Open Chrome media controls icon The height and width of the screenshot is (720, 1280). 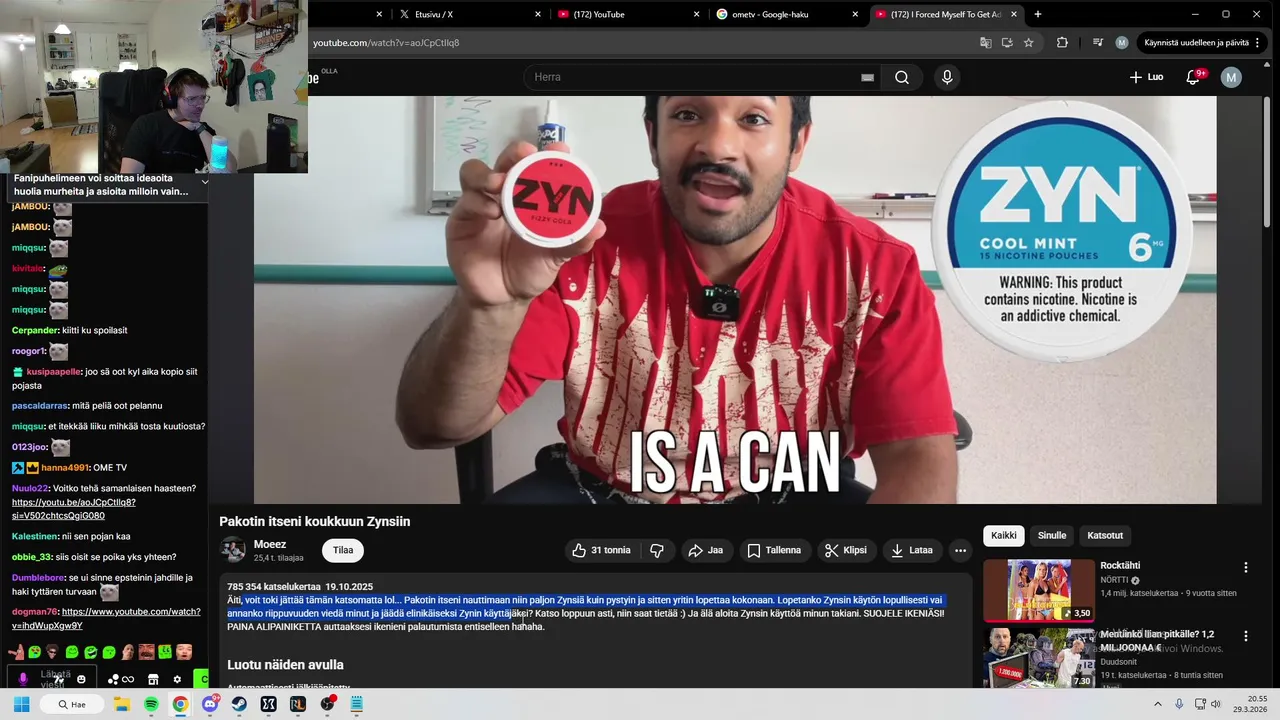tap(1098, 43)
